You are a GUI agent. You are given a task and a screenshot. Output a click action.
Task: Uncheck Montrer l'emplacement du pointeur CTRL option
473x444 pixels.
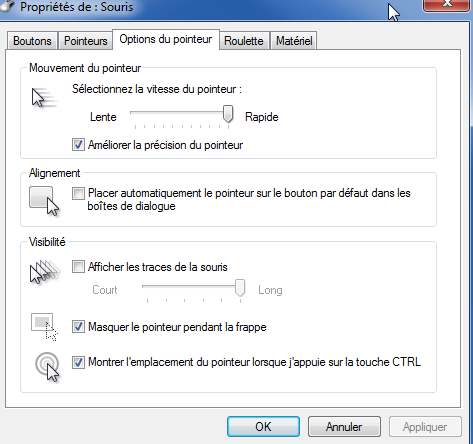(78, 362)
